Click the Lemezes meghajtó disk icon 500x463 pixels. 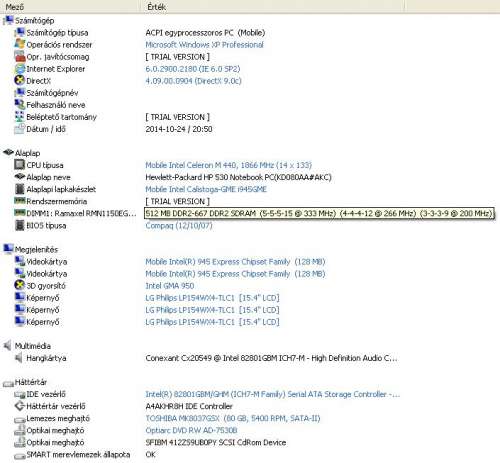(x=20, y=419)
